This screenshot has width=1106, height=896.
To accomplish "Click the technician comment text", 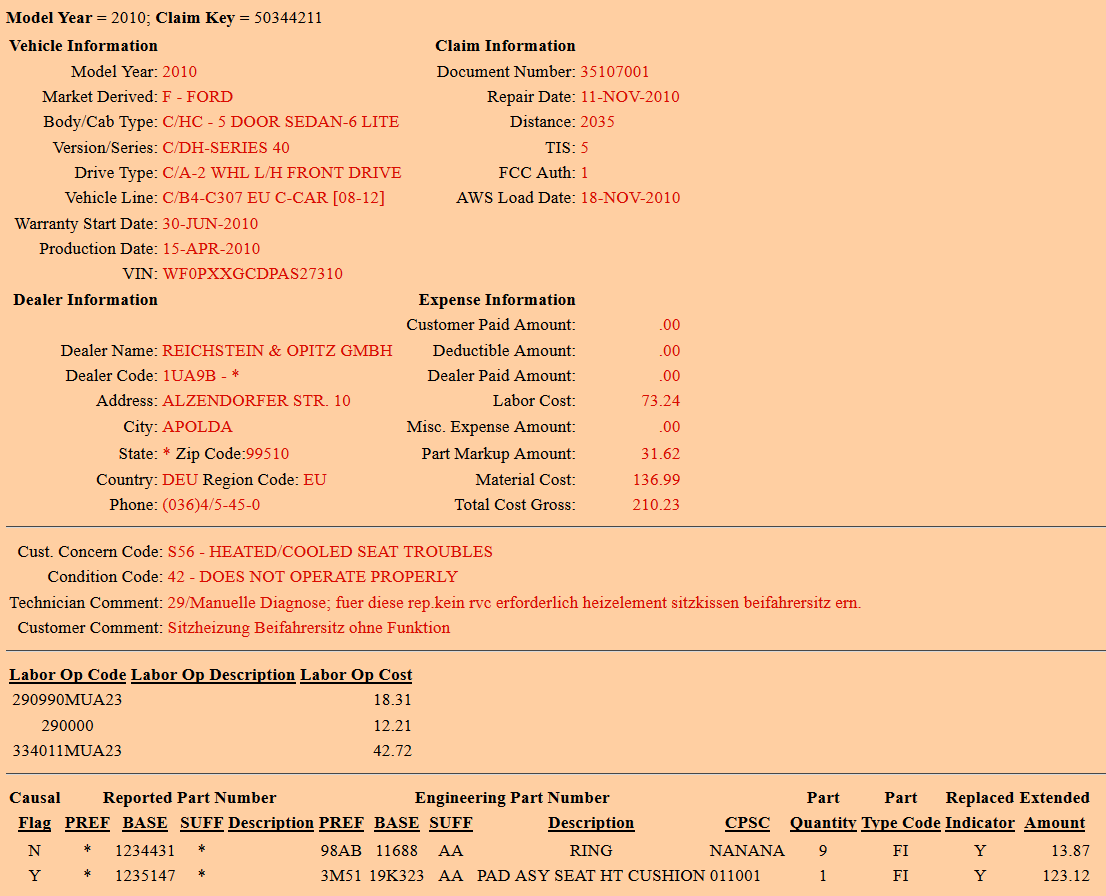I will tap(511, 603).
